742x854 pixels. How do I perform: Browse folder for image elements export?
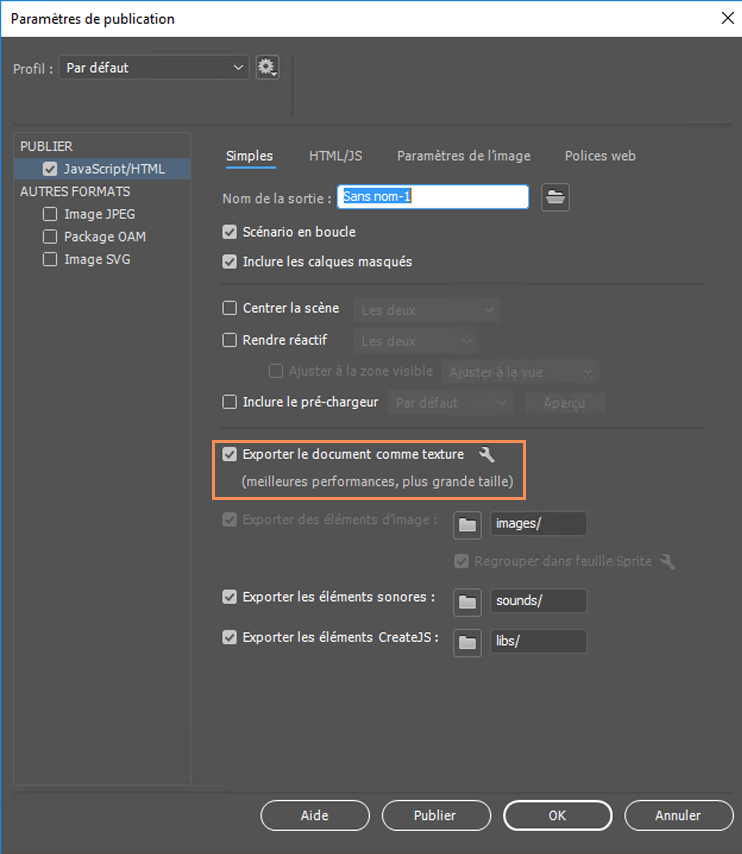[467, 524]
